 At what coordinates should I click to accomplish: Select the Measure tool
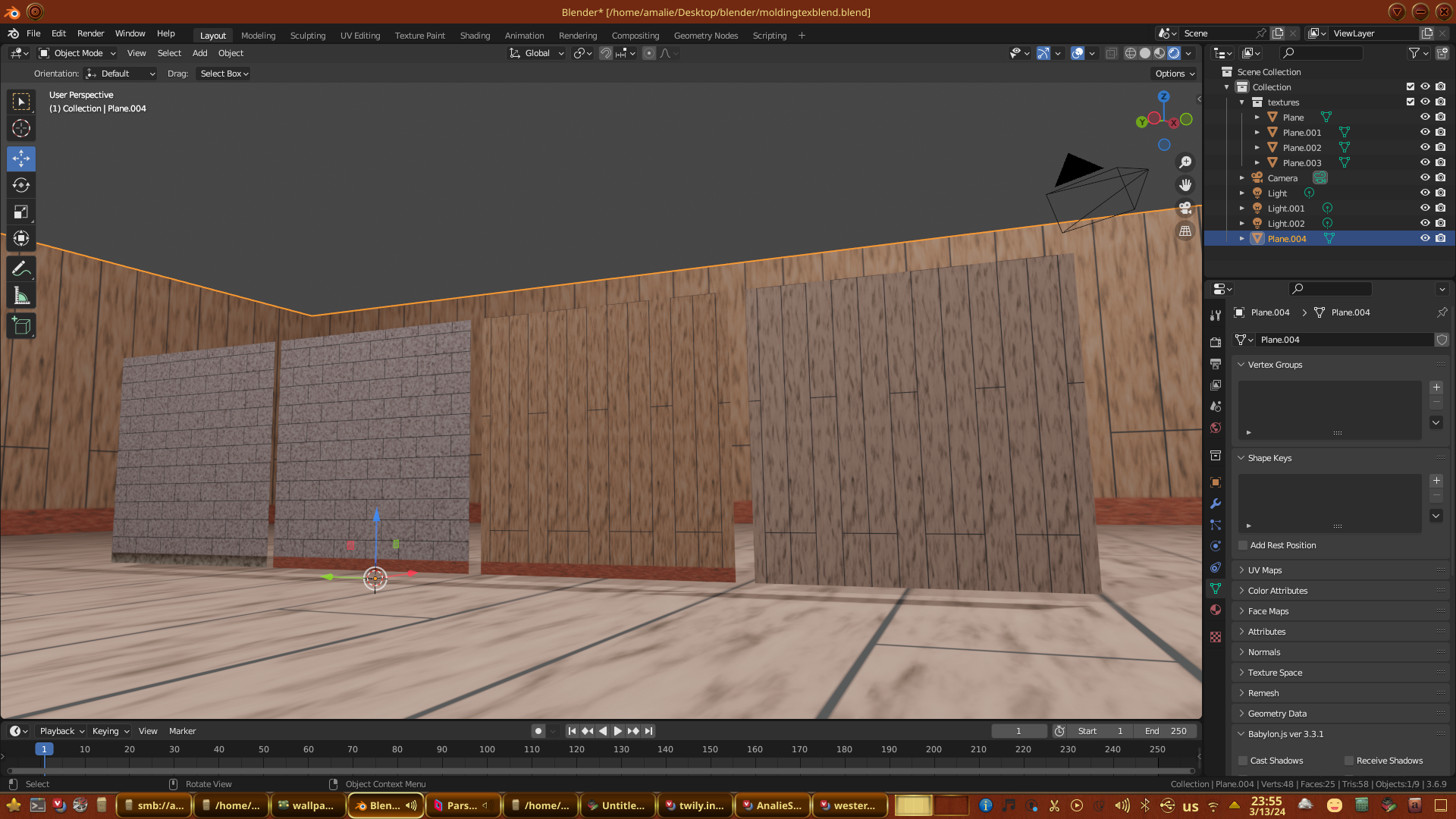pyautogui.click(x=21, y=297)
